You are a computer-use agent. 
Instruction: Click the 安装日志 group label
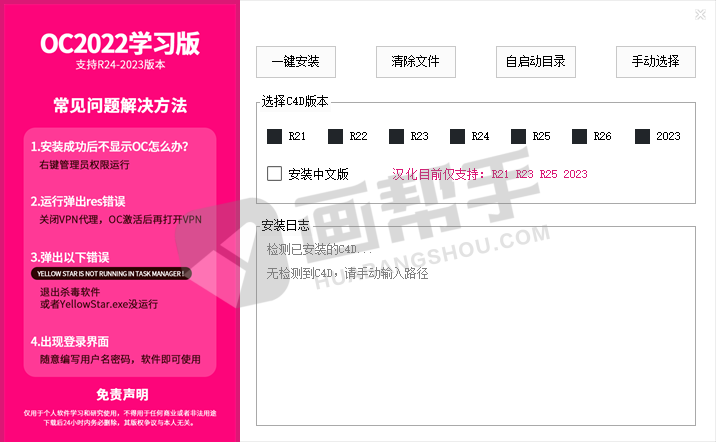tap(285, 226)
